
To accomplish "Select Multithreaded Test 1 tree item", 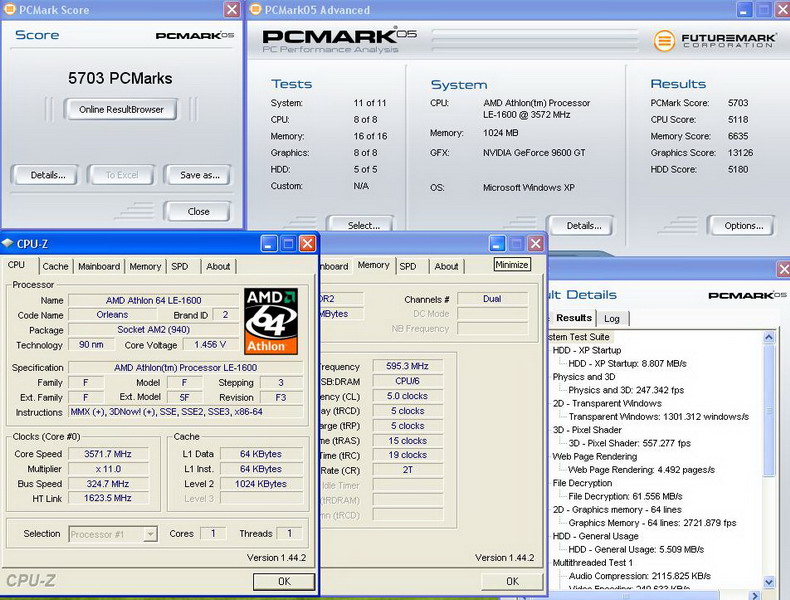I will [592, 563].
